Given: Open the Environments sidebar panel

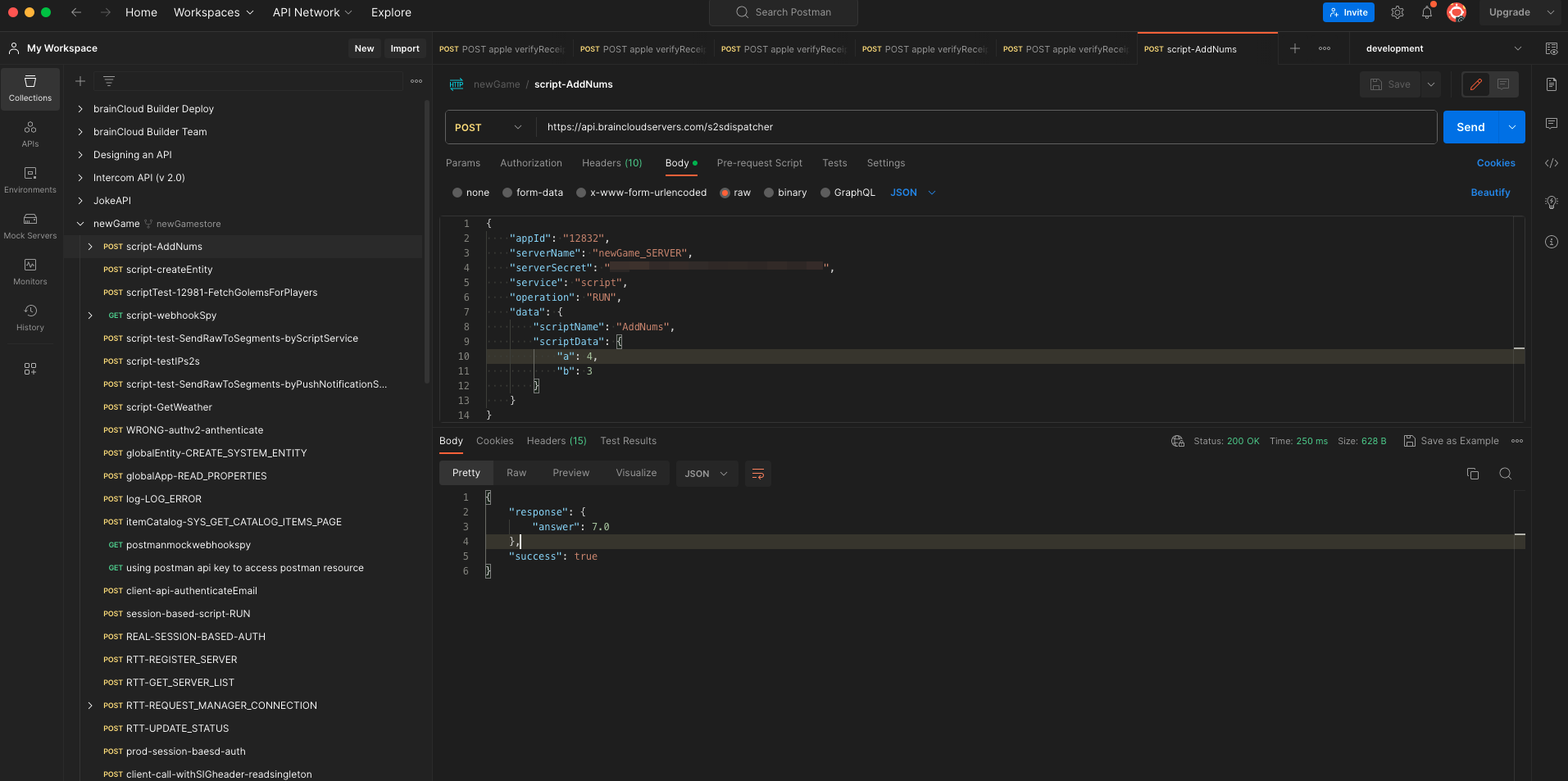Looking at the screenshot, I should coord(30,180).
